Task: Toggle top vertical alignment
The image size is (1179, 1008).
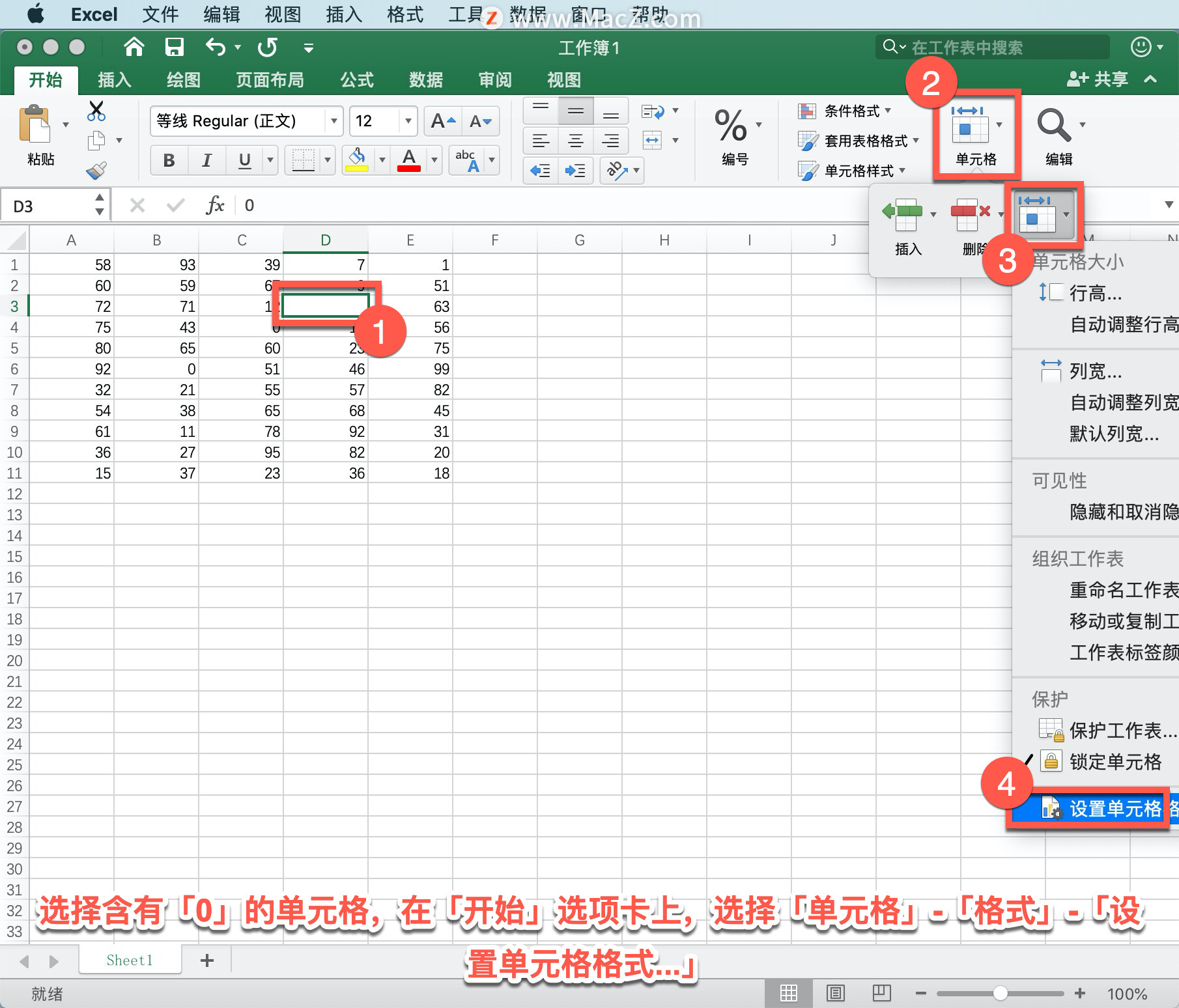Action: pyautogui.click(x=541, y=111)
